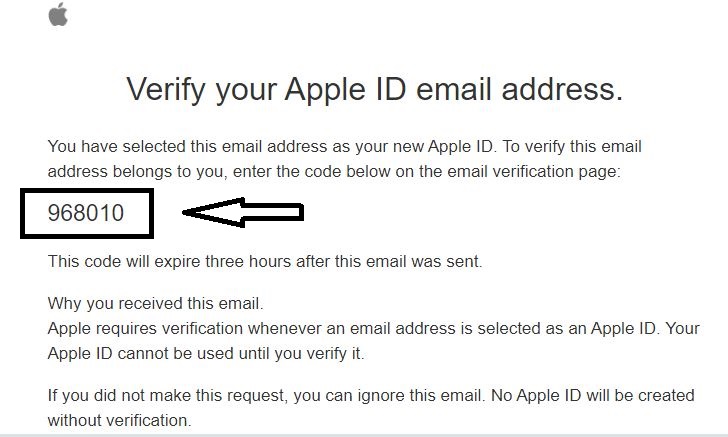Click the left-pointing arrow graphic
Image resolution: width=728 pixels, height=437 pixels.
click(242, 212)
